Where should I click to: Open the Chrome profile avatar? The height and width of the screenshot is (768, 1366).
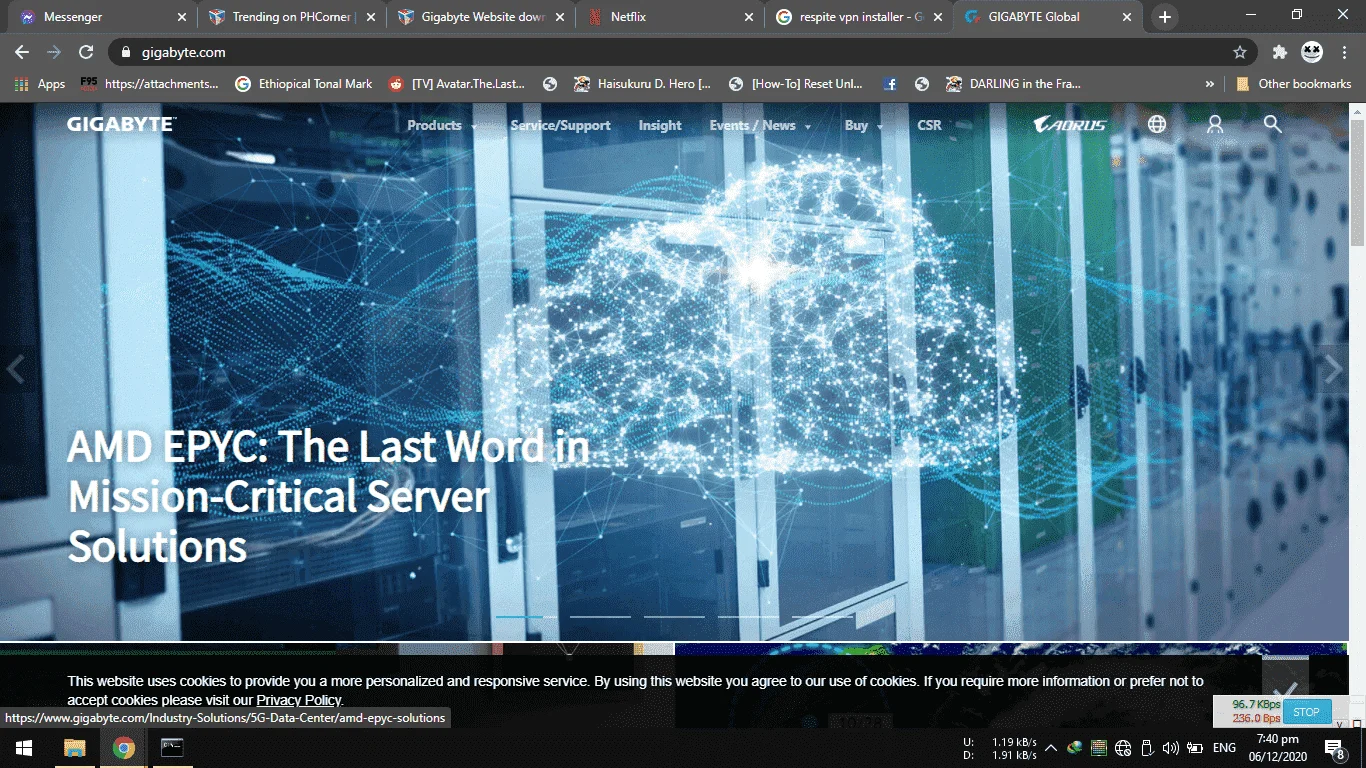click(1312, 52)
